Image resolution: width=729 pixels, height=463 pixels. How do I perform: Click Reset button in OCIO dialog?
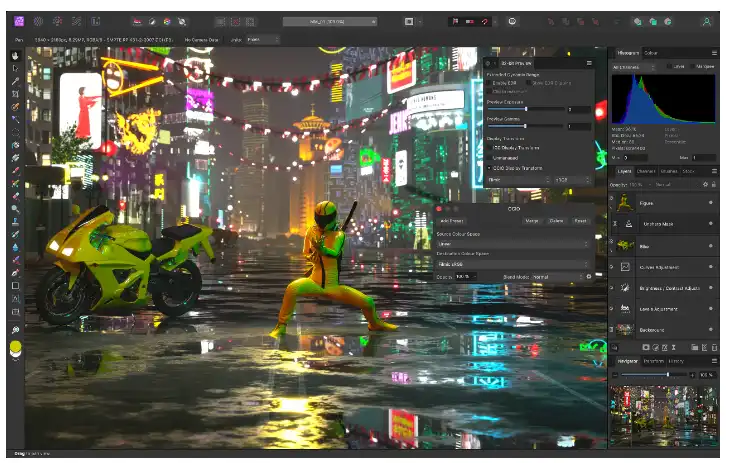pyautogui.click(x=580, y=221)
